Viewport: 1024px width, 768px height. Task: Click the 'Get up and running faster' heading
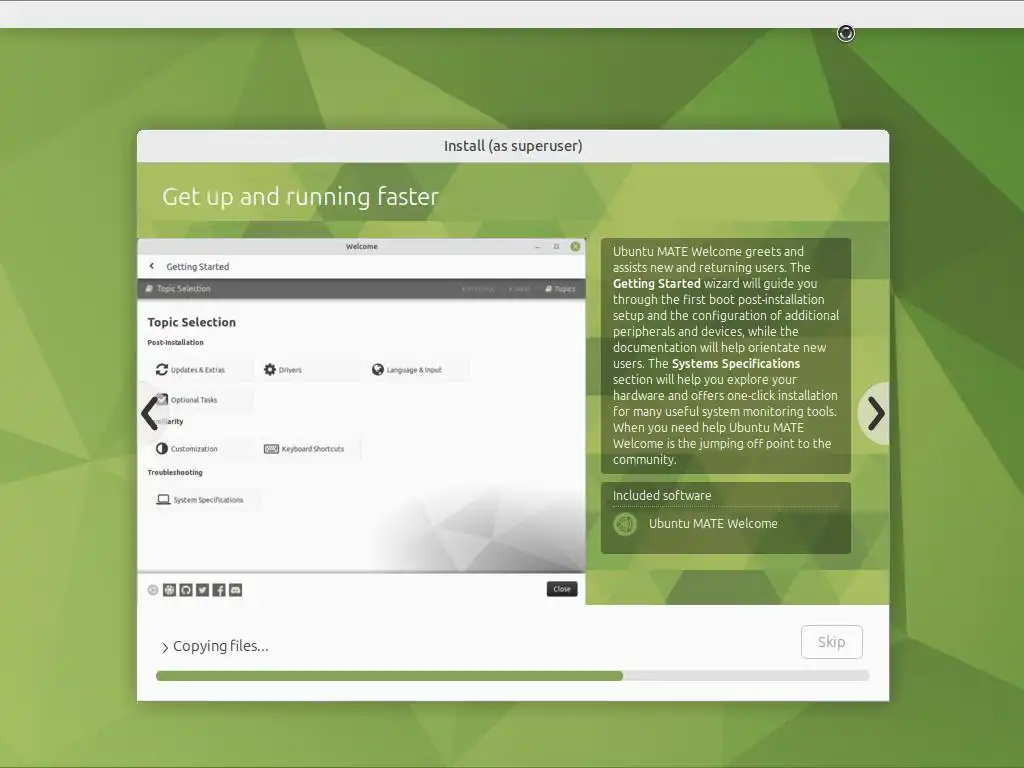click(x=300, y=197)
